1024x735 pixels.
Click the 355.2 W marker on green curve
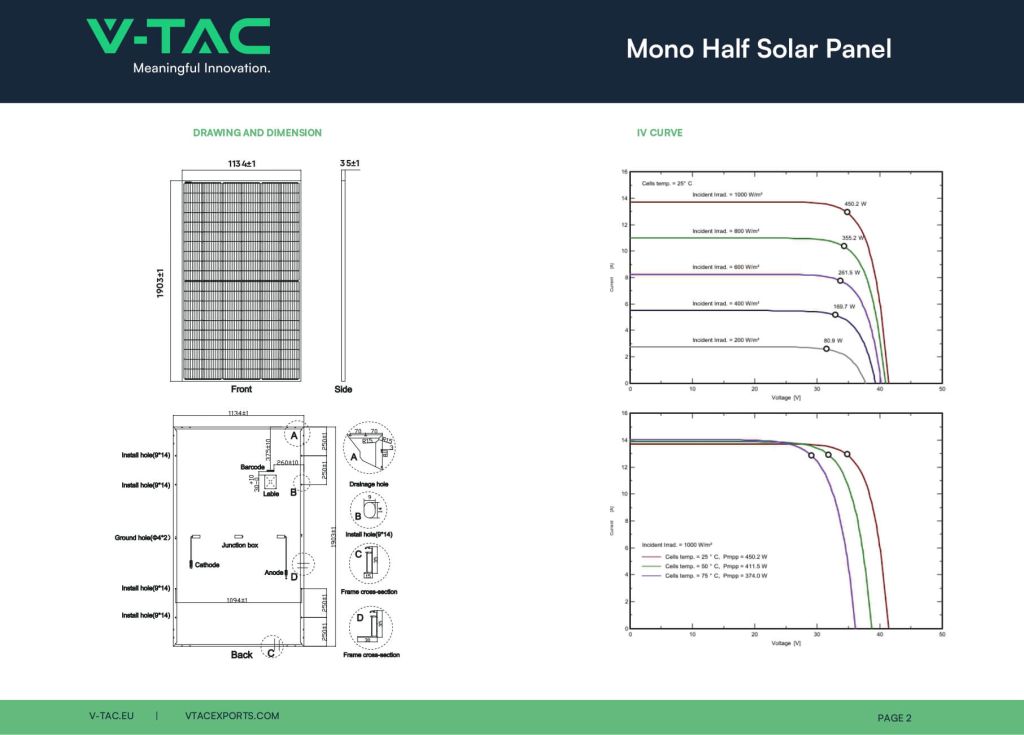844,246
